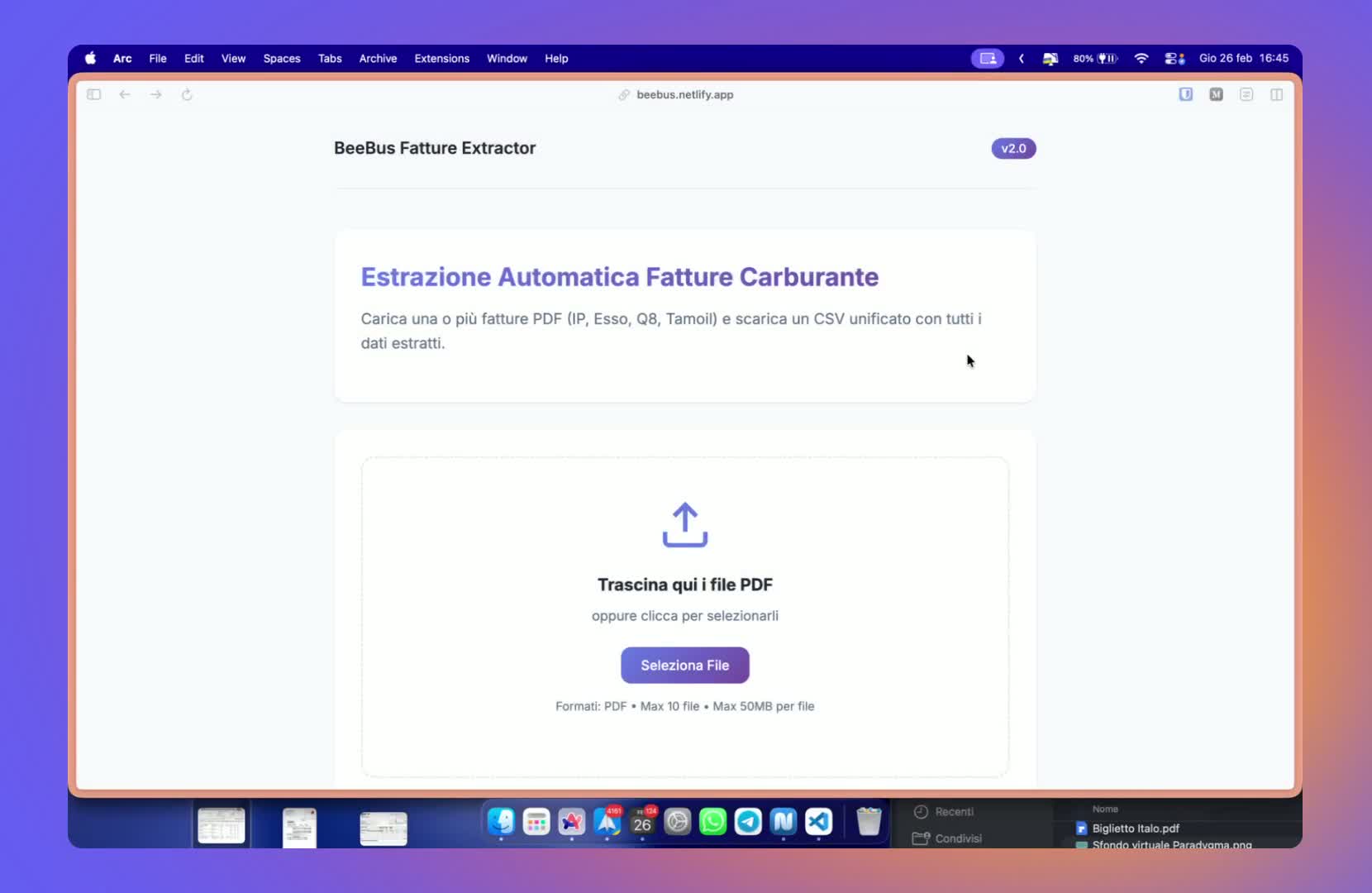The image size is (1372, 893).
Task: Open System Settings from the Dock
Action: click(678, 822)
